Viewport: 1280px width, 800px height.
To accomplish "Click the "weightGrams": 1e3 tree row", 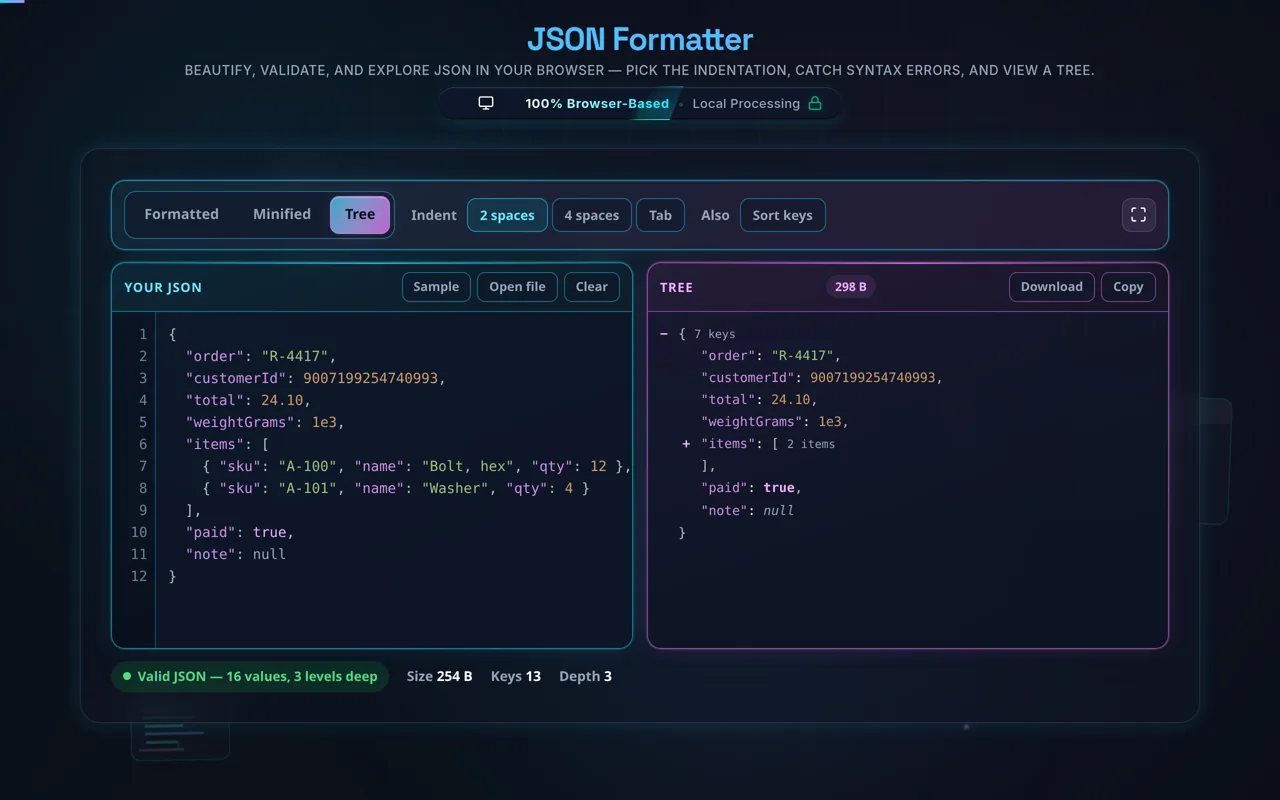I will (775, 422).
